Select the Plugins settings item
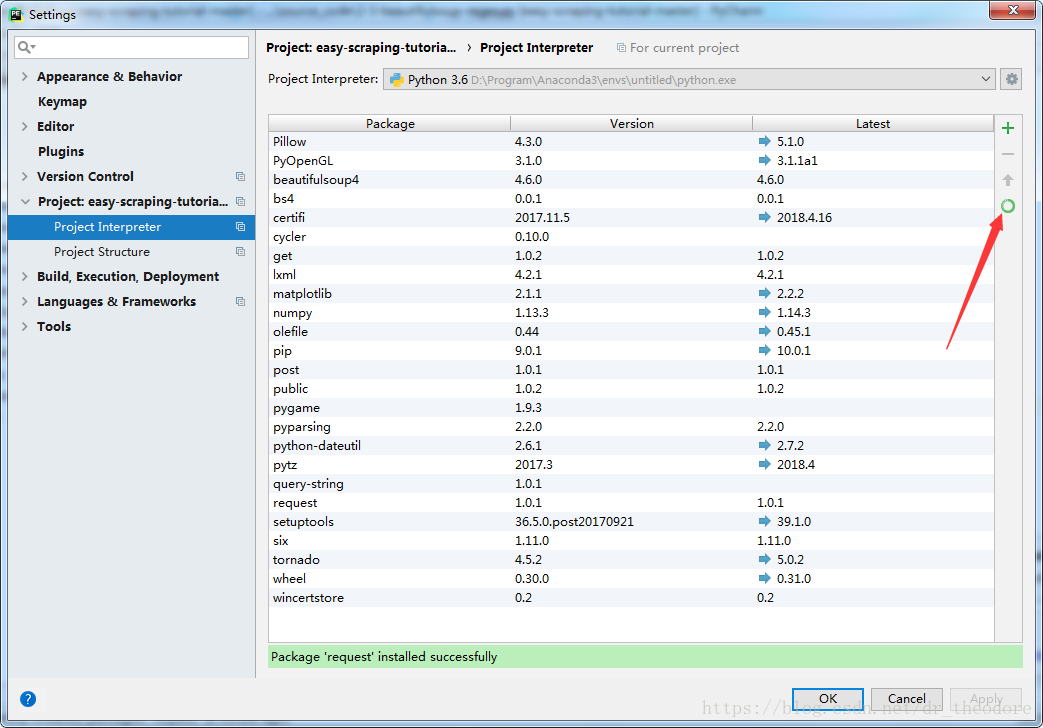This screenshot has width=1043, height=728. (x=61, y=152)
